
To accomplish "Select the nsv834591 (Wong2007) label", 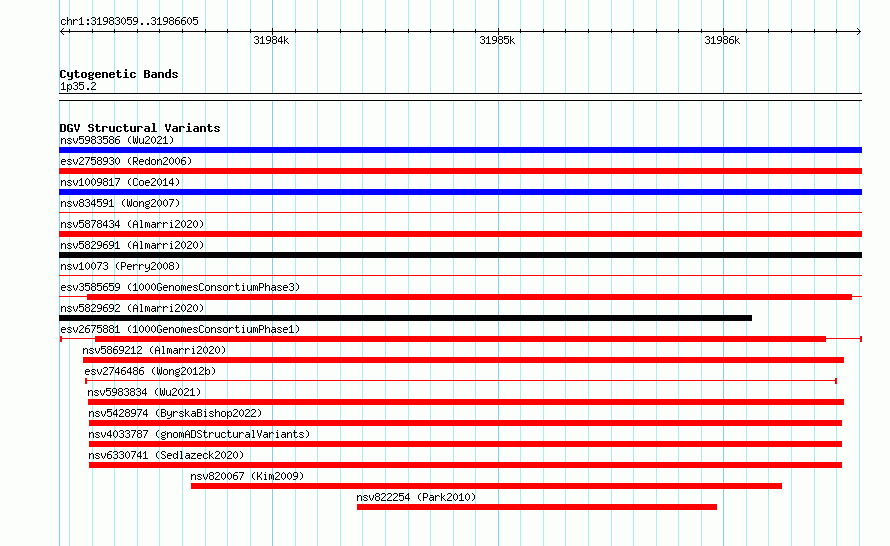I will [x=120, y=203].
